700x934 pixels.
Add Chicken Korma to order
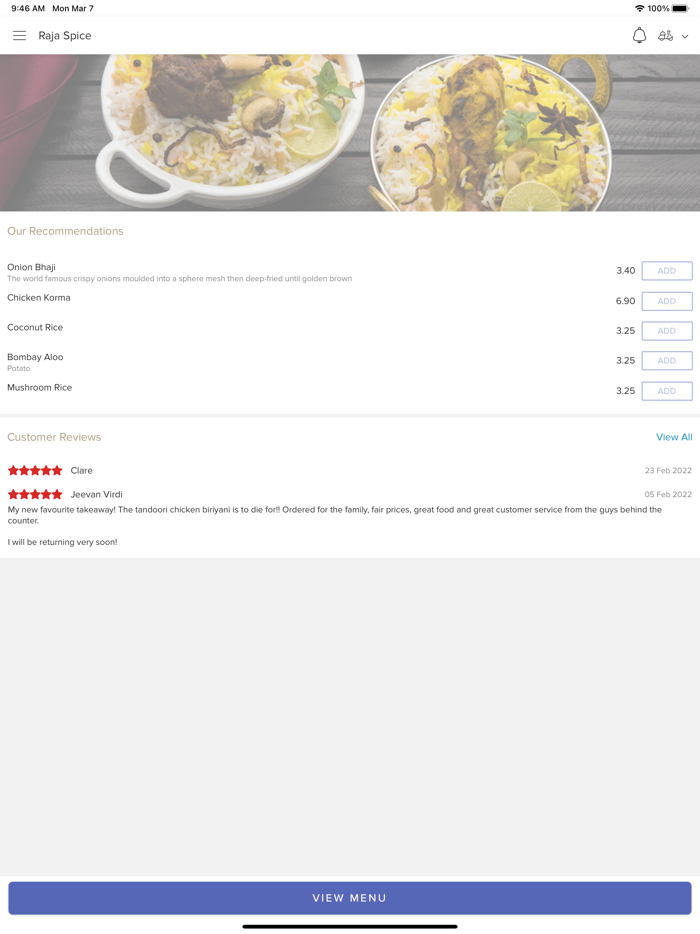pos(667,301)
